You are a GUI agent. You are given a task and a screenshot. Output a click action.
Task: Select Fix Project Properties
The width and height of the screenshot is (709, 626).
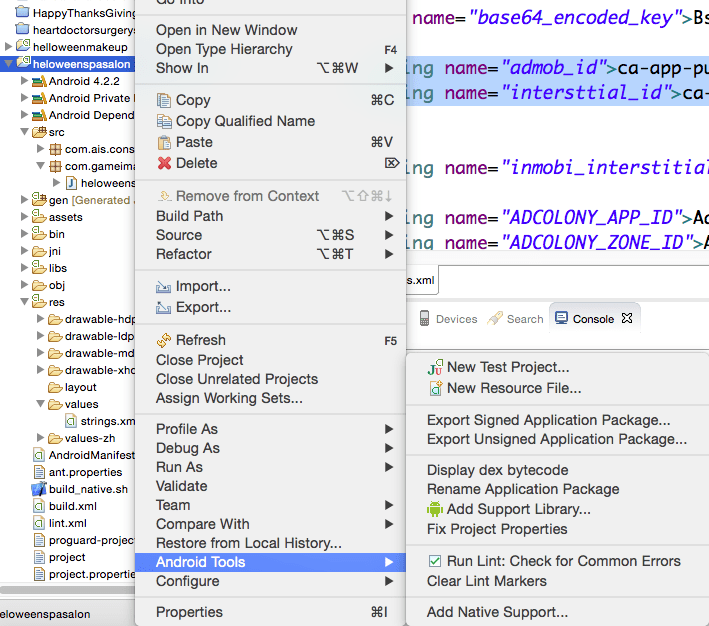[558, 529]
